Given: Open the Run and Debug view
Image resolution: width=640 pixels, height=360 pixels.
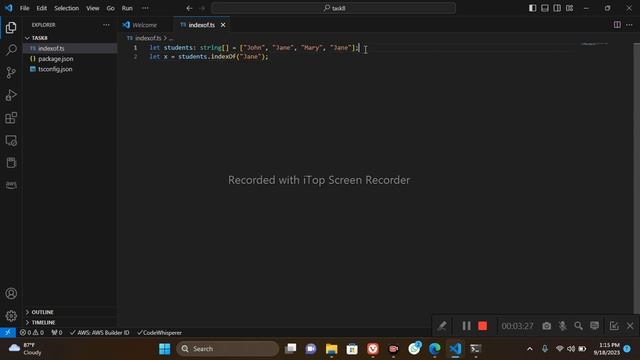Looking at the screenshot, I should click(11, 95).
